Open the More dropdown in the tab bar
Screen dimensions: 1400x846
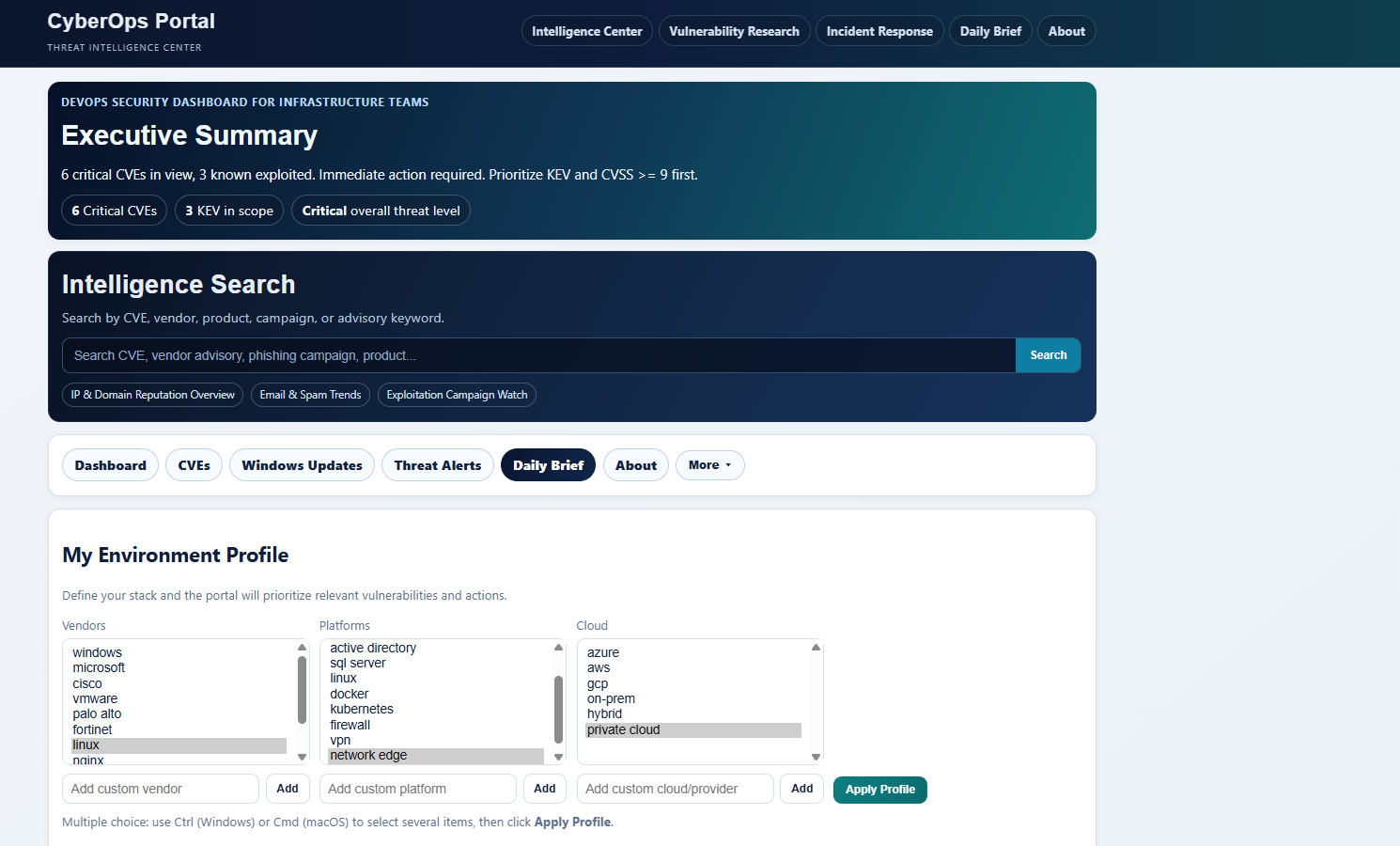point(709,464)
